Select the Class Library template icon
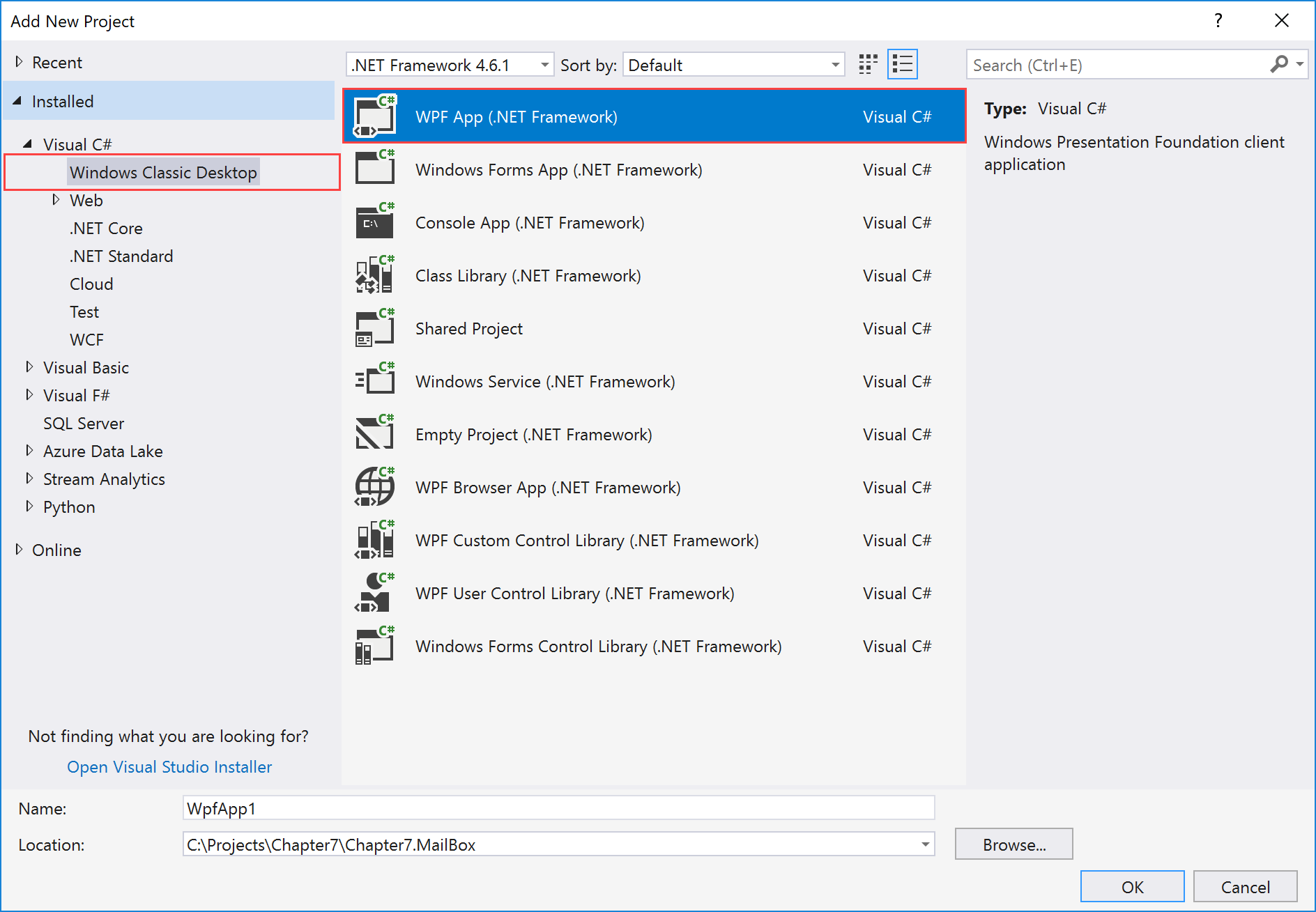 click(x=375, y=275)
